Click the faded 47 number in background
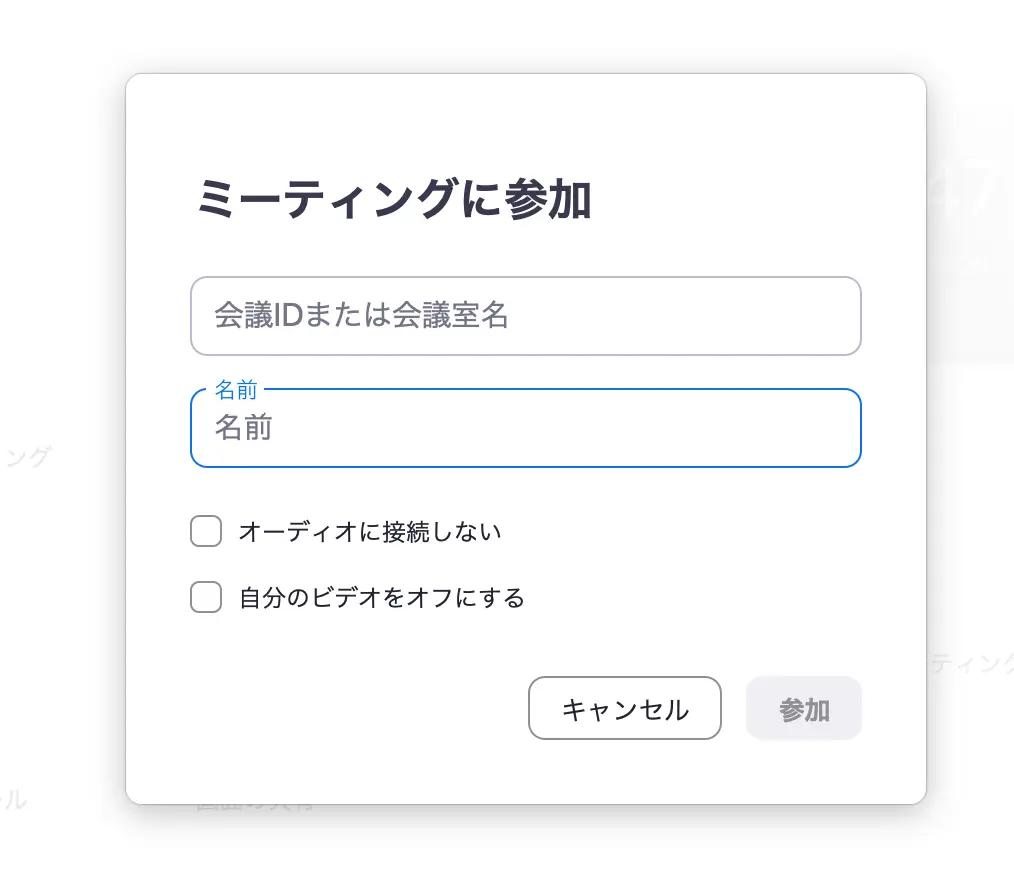1014x894 pixels. click(967, 188)
